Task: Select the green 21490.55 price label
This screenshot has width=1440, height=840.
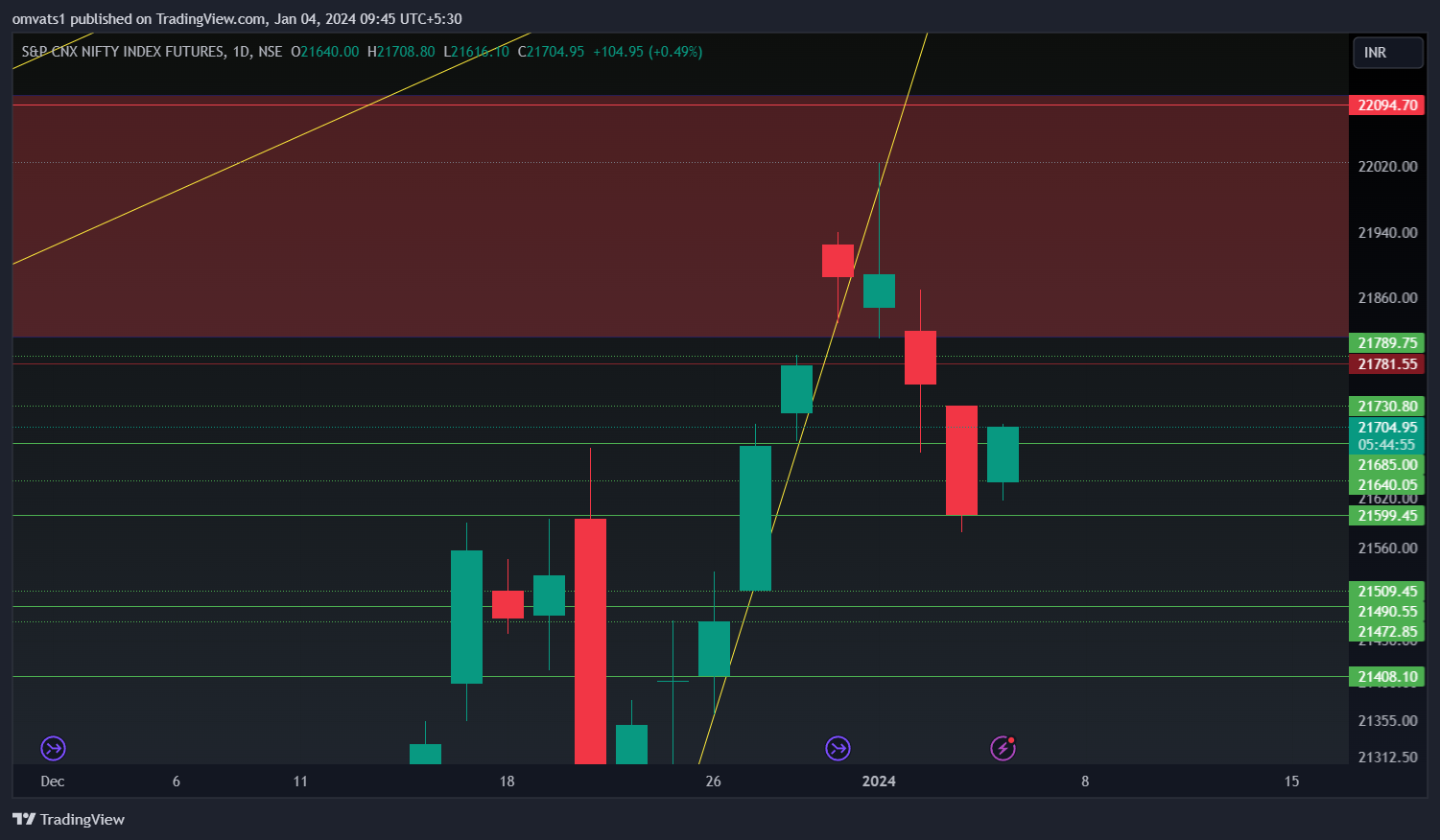Action: [1386, 612]
